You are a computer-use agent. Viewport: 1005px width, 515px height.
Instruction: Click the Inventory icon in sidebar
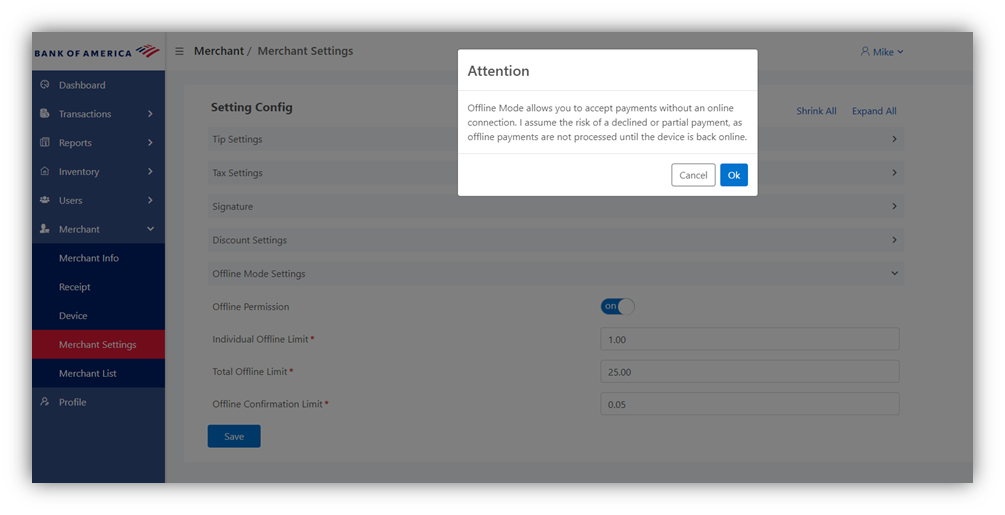tap(45, 171)
